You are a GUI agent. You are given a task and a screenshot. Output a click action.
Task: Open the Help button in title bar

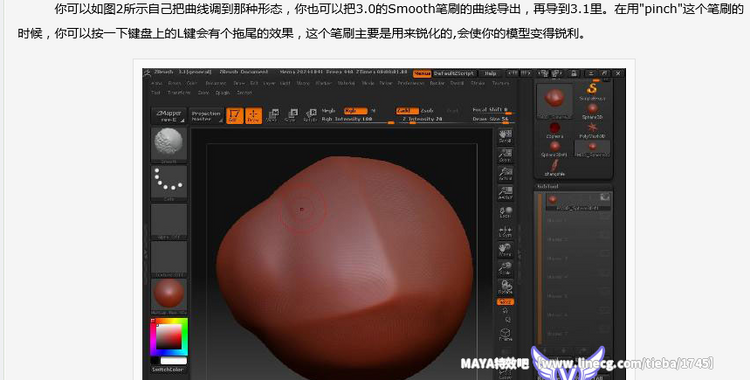490,73
